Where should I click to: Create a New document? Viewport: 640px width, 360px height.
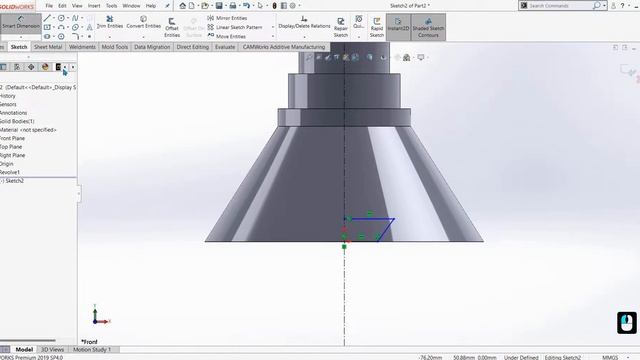(x=191, y=6)
